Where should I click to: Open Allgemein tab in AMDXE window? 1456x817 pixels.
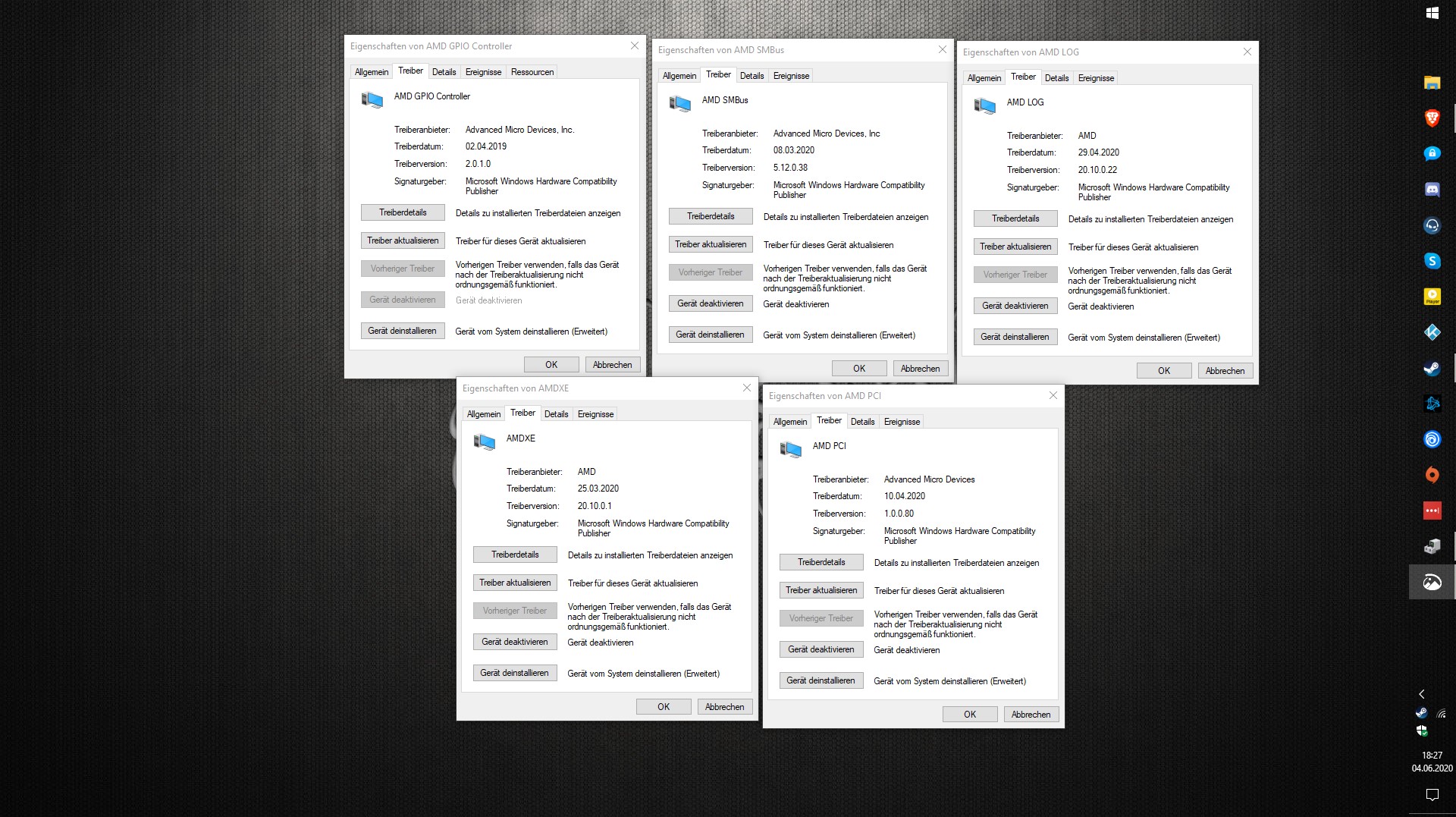pyautogui.click(x=484, y=414)
